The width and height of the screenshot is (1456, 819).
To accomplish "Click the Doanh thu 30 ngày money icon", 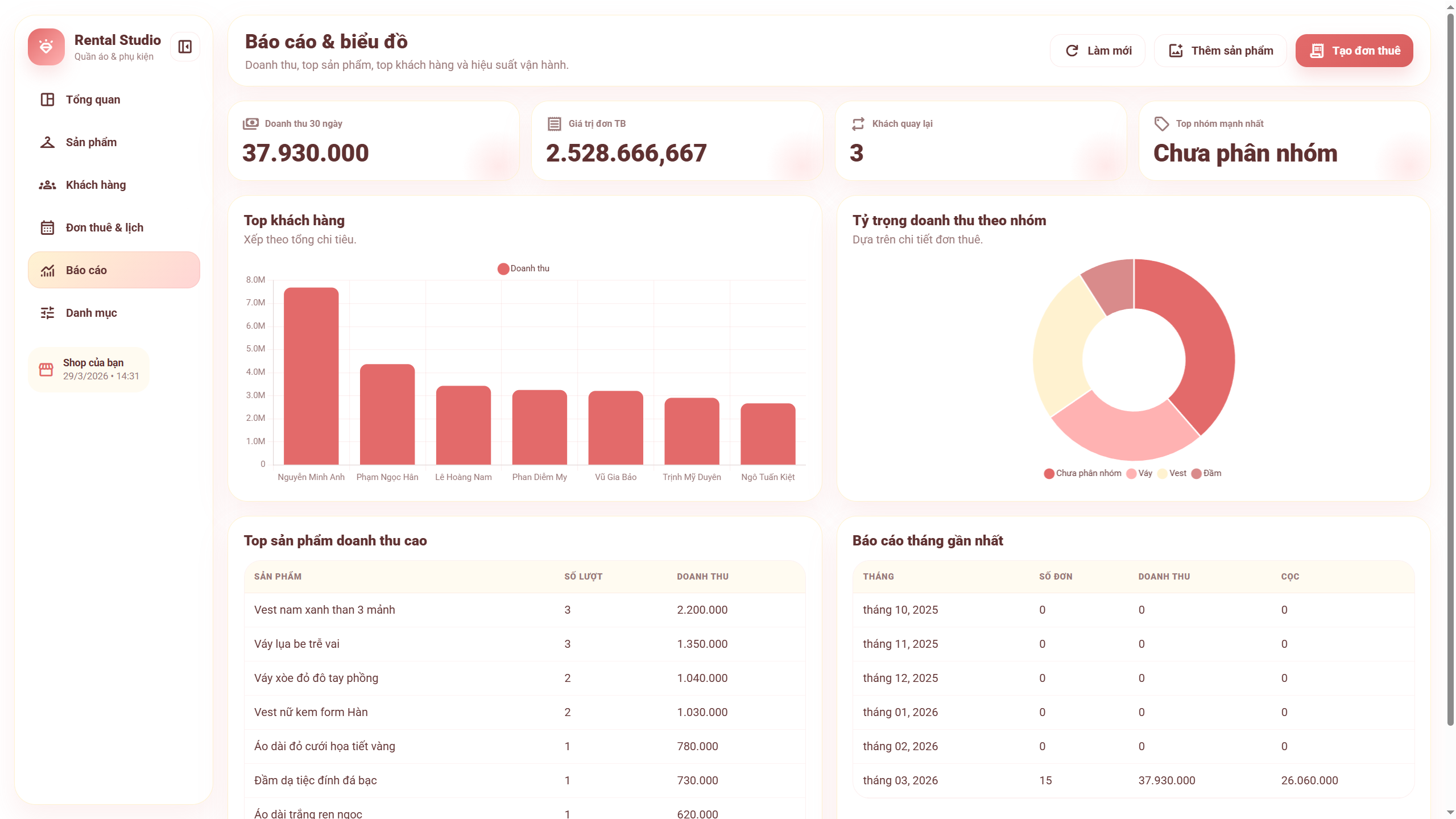I will pos(250,123).
